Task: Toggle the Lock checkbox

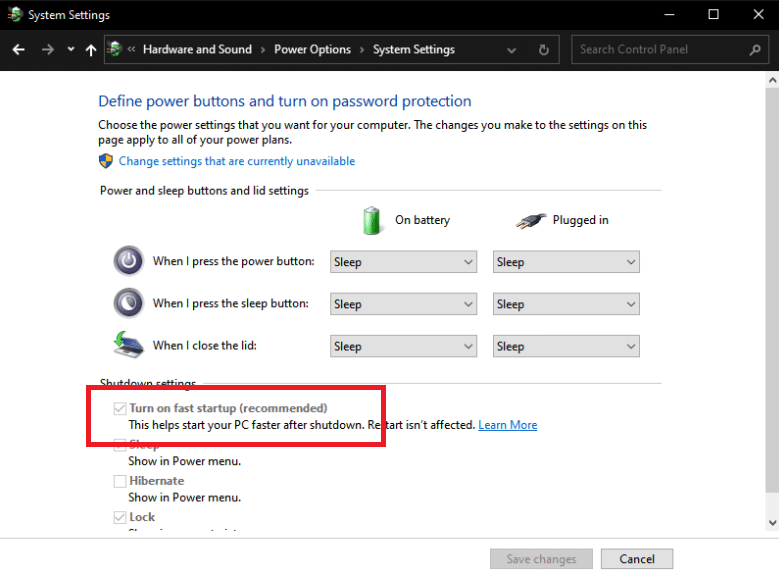Action: tap(121, 517)
